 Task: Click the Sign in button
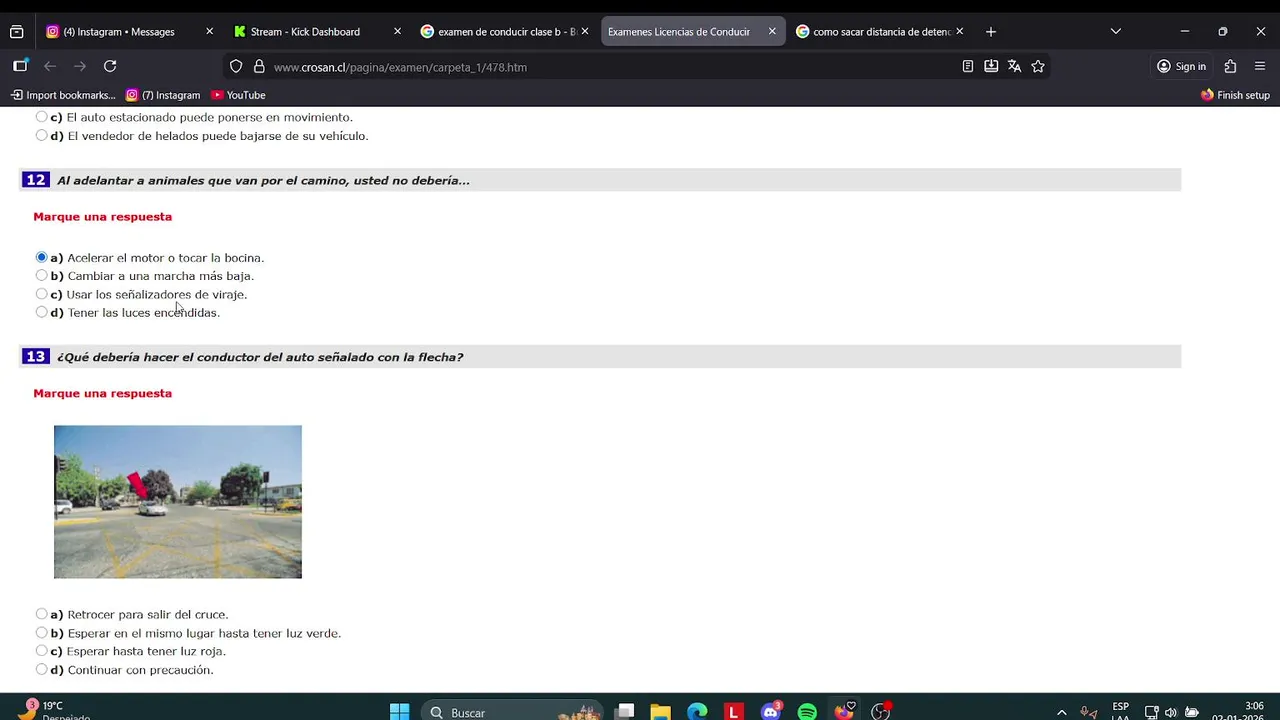[1181, 66]
